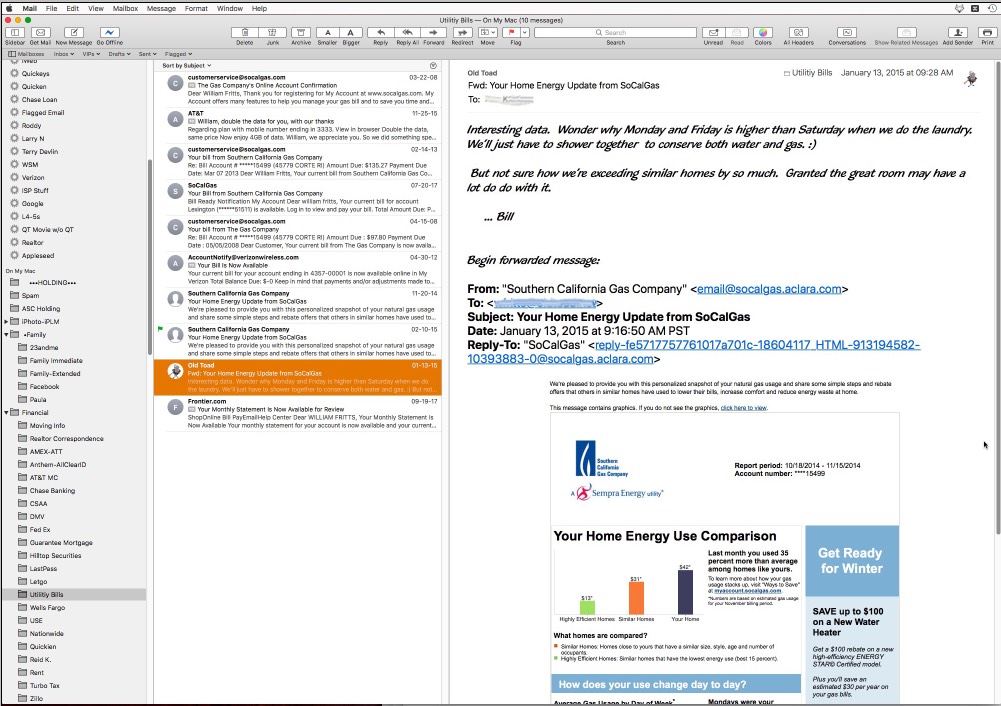Compose with the New Message icon
The width and height of the screenshot is (1001, 706).
point(73,33)
